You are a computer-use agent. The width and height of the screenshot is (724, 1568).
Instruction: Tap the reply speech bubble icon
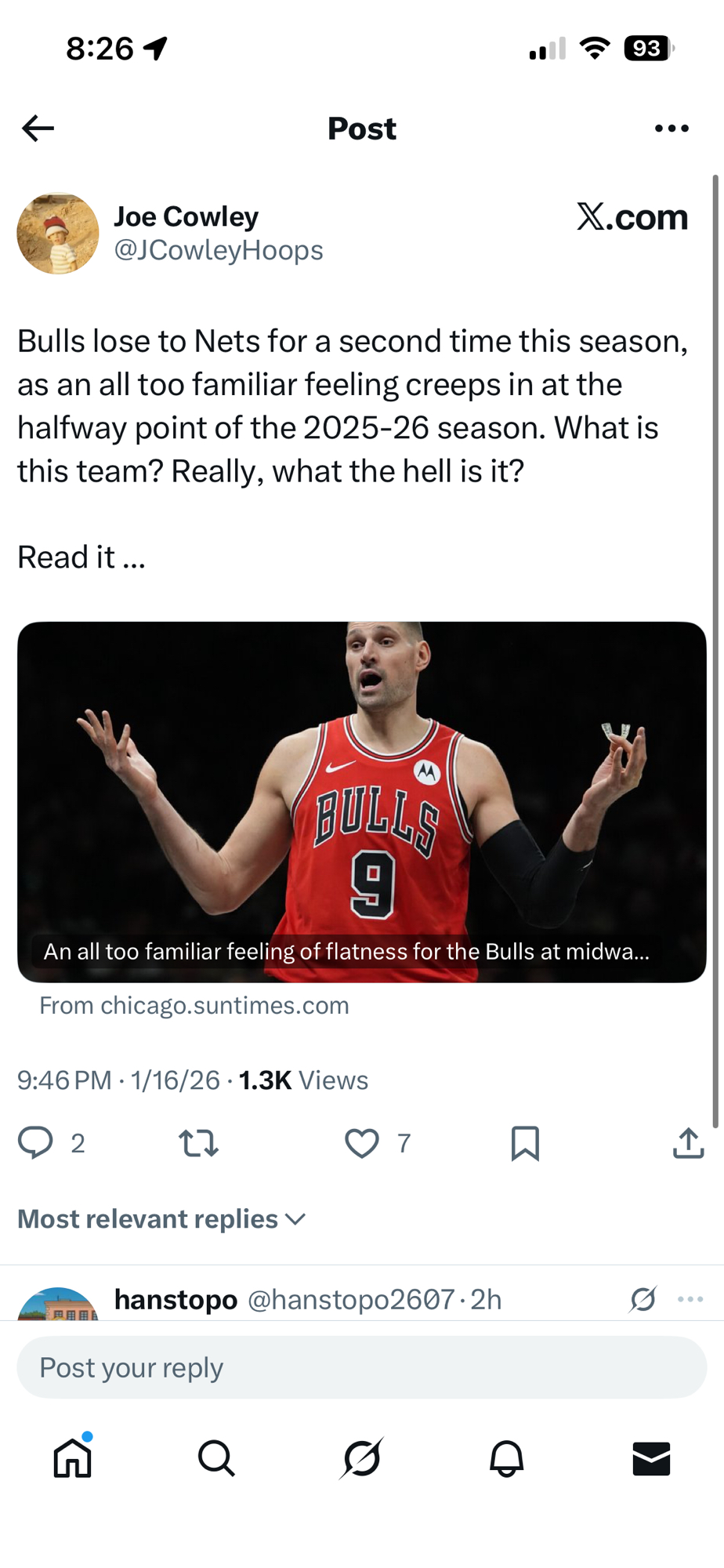pos(35,1142)
